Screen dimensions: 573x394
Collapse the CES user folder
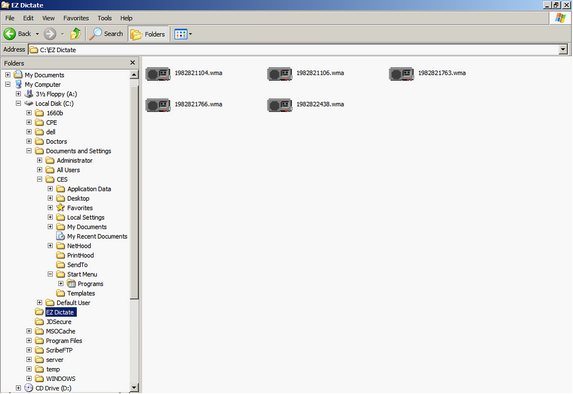pos(39,179)
